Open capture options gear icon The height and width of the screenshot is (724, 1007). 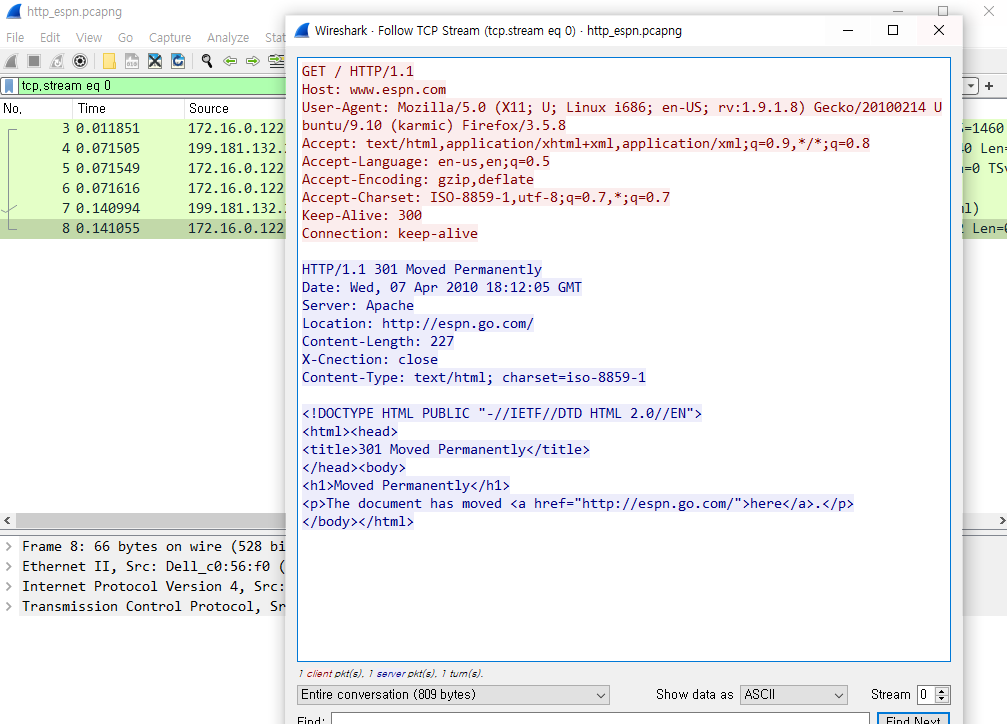pyautogui.click(x=80, y=61)
